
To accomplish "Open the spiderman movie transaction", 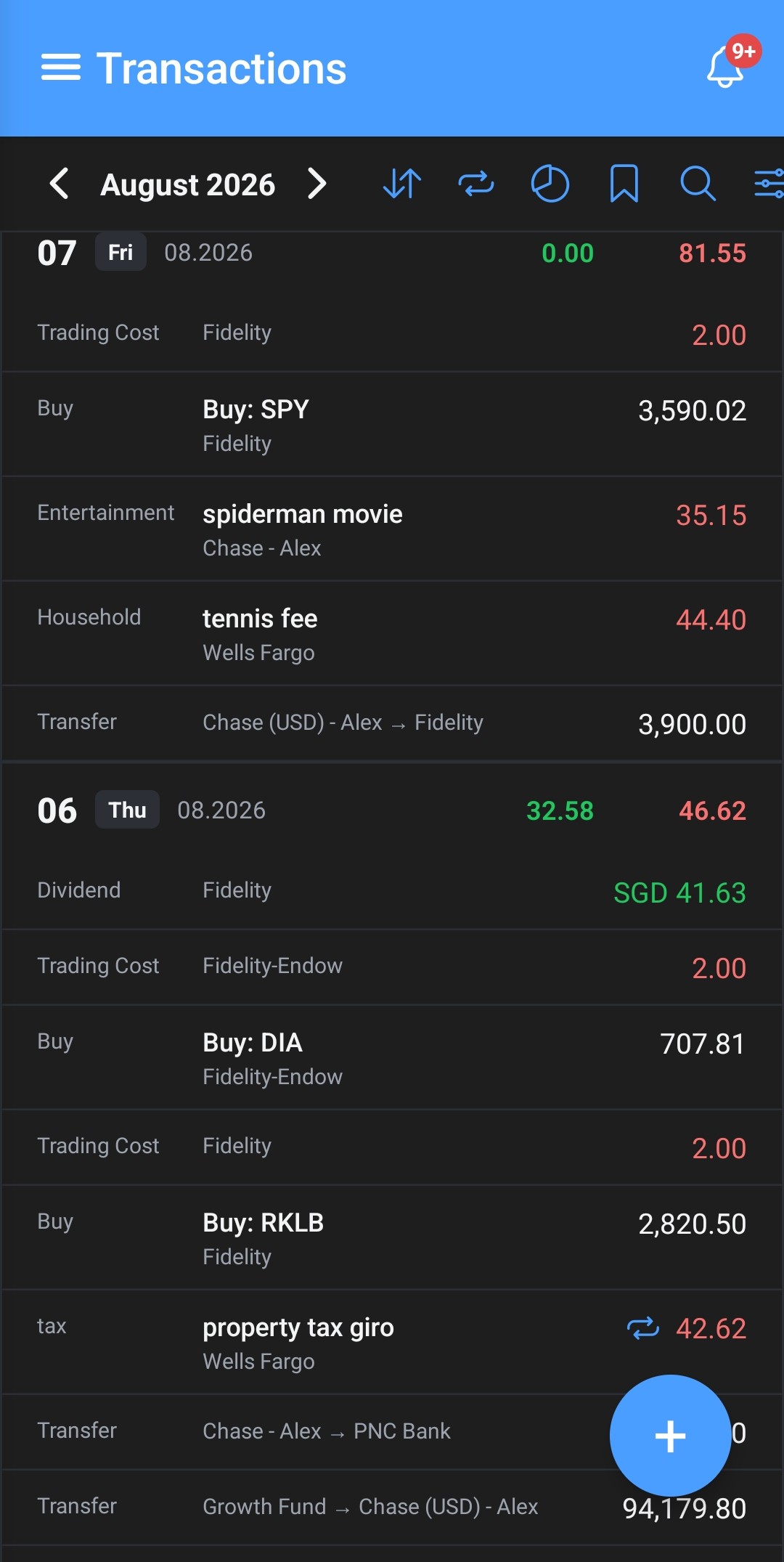I will point(392,529).
